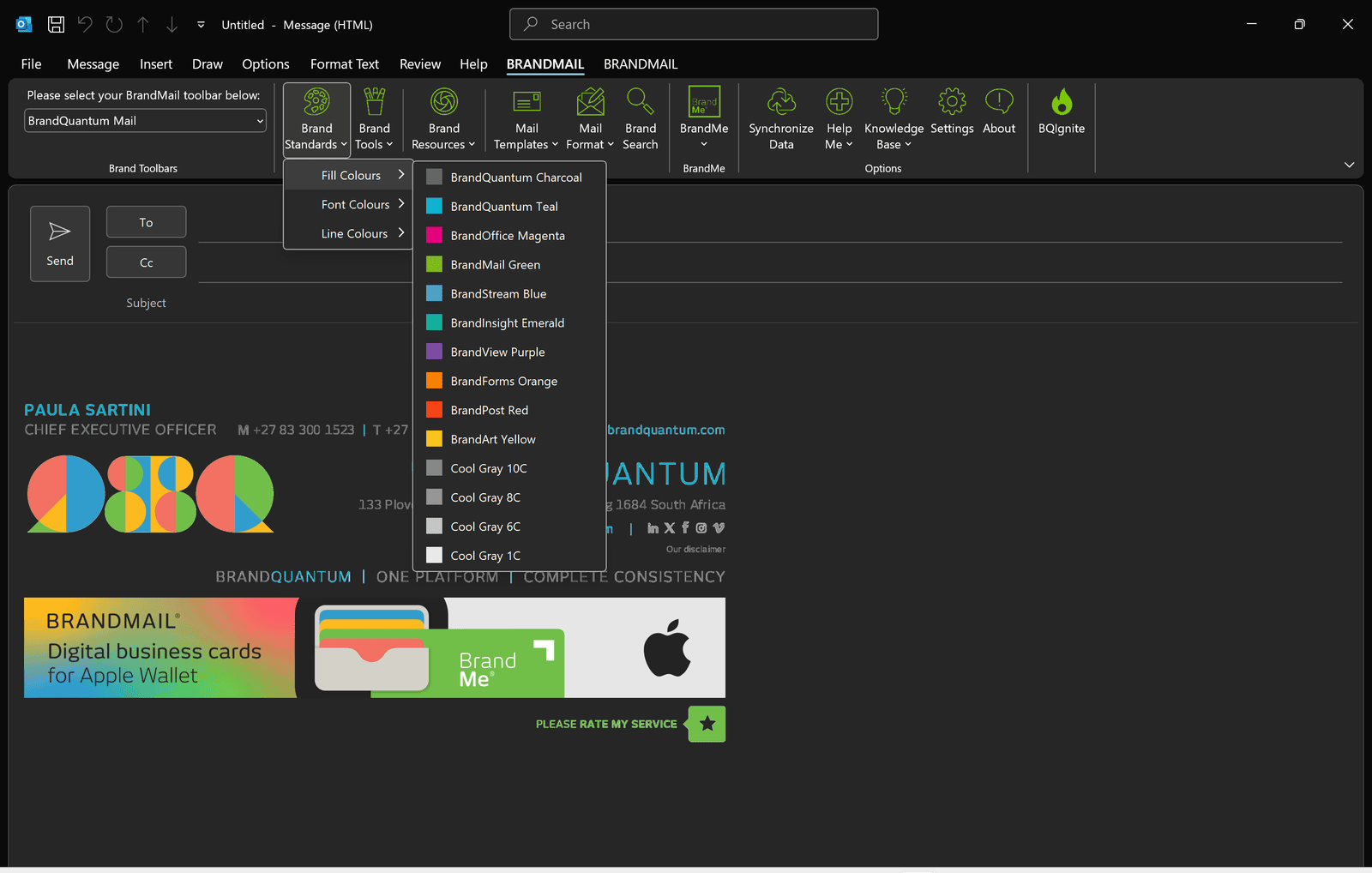The image size is (1372, 873).
Task: Select BrandMail Green fill colour
Action: tap(509, 265)
